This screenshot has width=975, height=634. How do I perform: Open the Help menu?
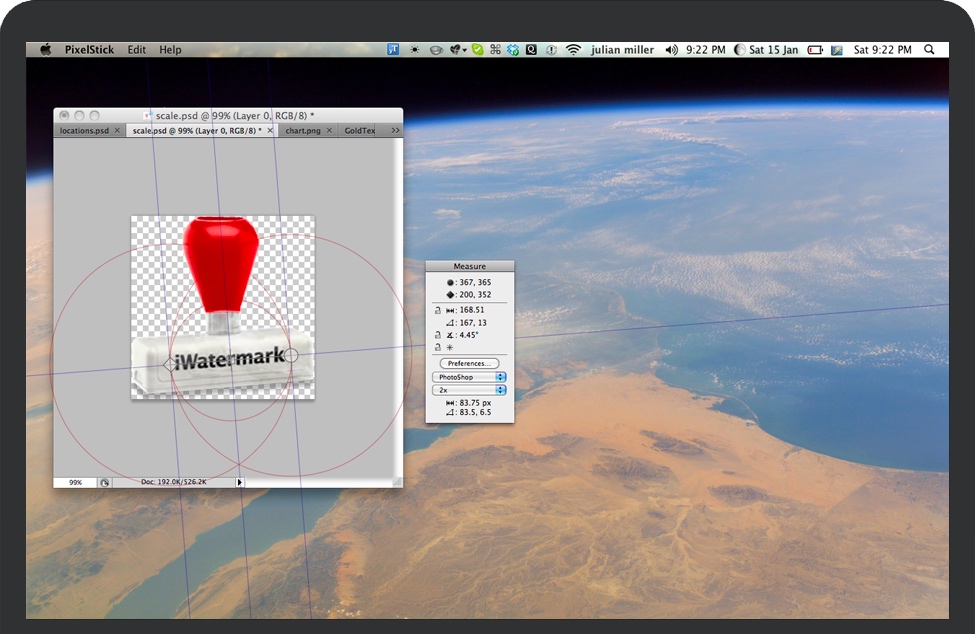[x=170, y=50]
